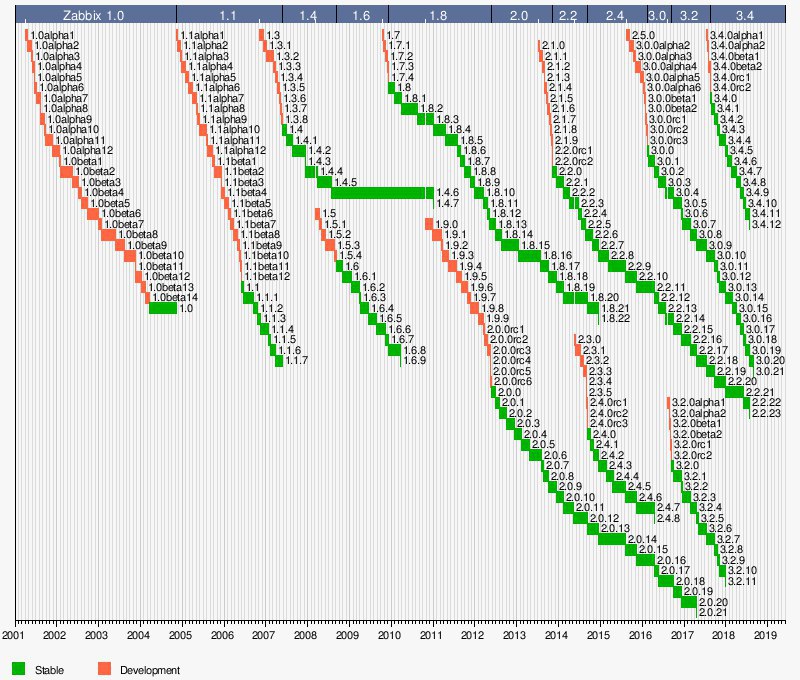Click the Stable legend label
The height and width of the screenshot is (680, 800).
[49, 670]
